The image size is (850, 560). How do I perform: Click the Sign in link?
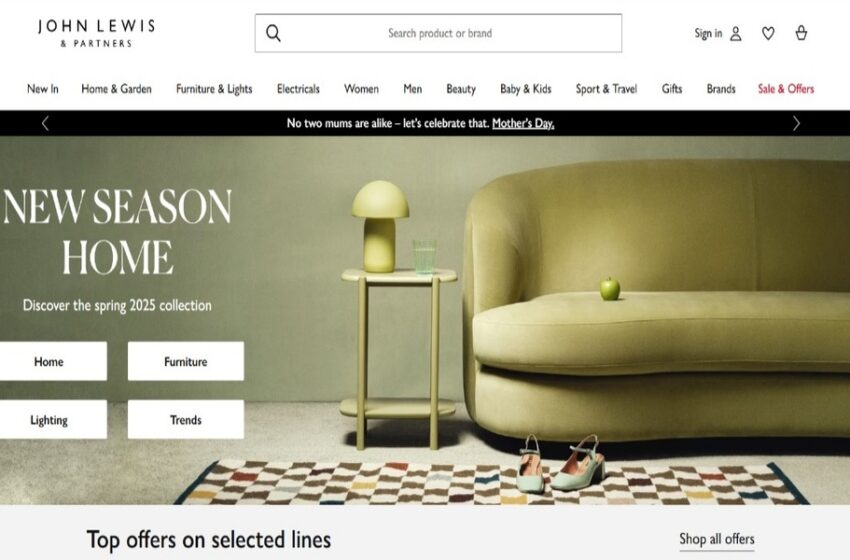(709, 34)
